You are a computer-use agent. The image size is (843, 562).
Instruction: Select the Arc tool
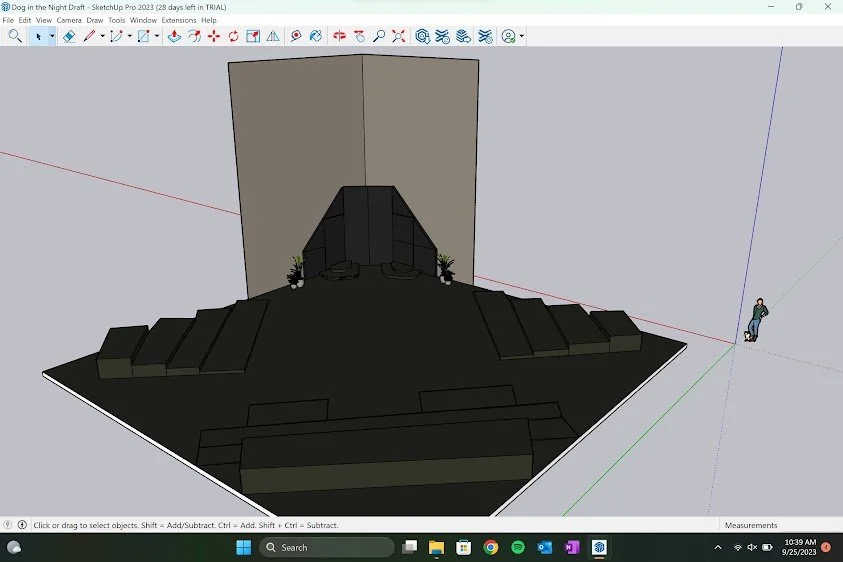[x=116, y=36]
